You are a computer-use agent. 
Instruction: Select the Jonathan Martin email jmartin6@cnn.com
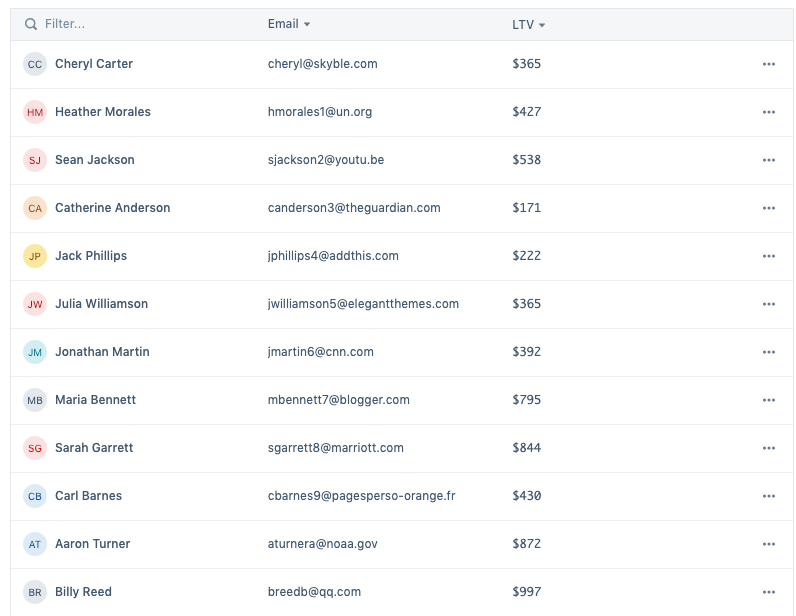coord(320,352)
